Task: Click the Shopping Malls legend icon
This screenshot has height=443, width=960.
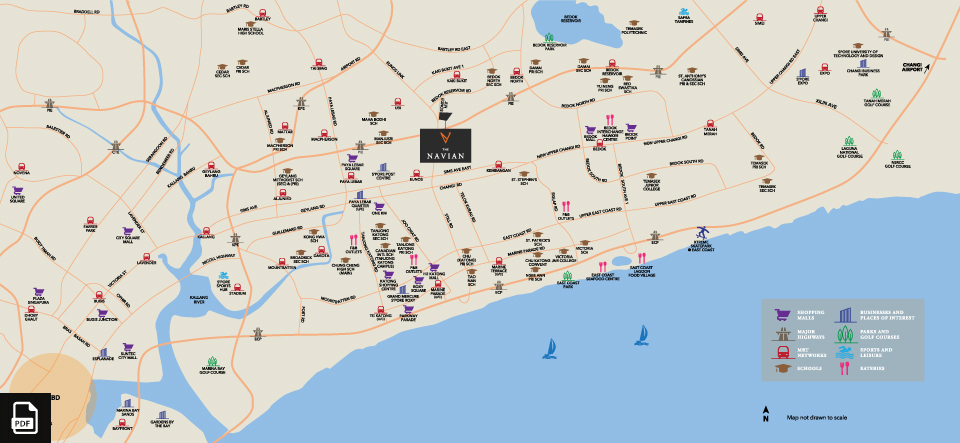Action: (782, 316)
